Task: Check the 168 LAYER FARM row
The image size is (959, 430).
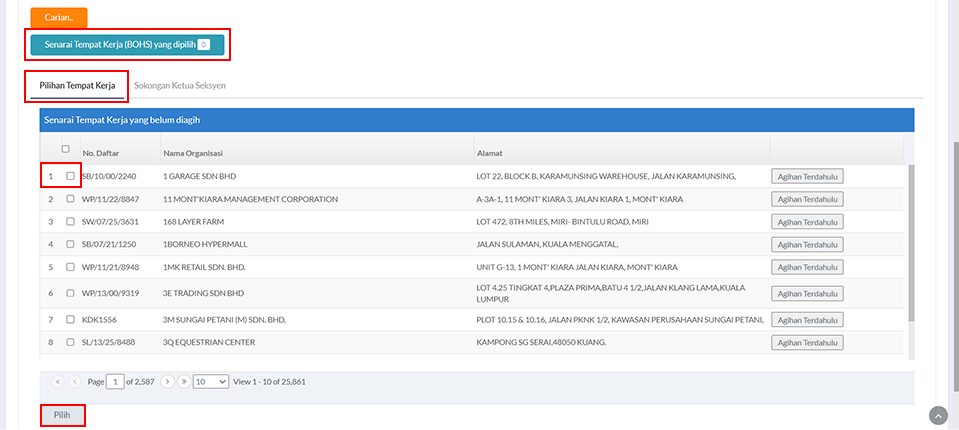Action: pyautogui.click(x=70, y=221)
